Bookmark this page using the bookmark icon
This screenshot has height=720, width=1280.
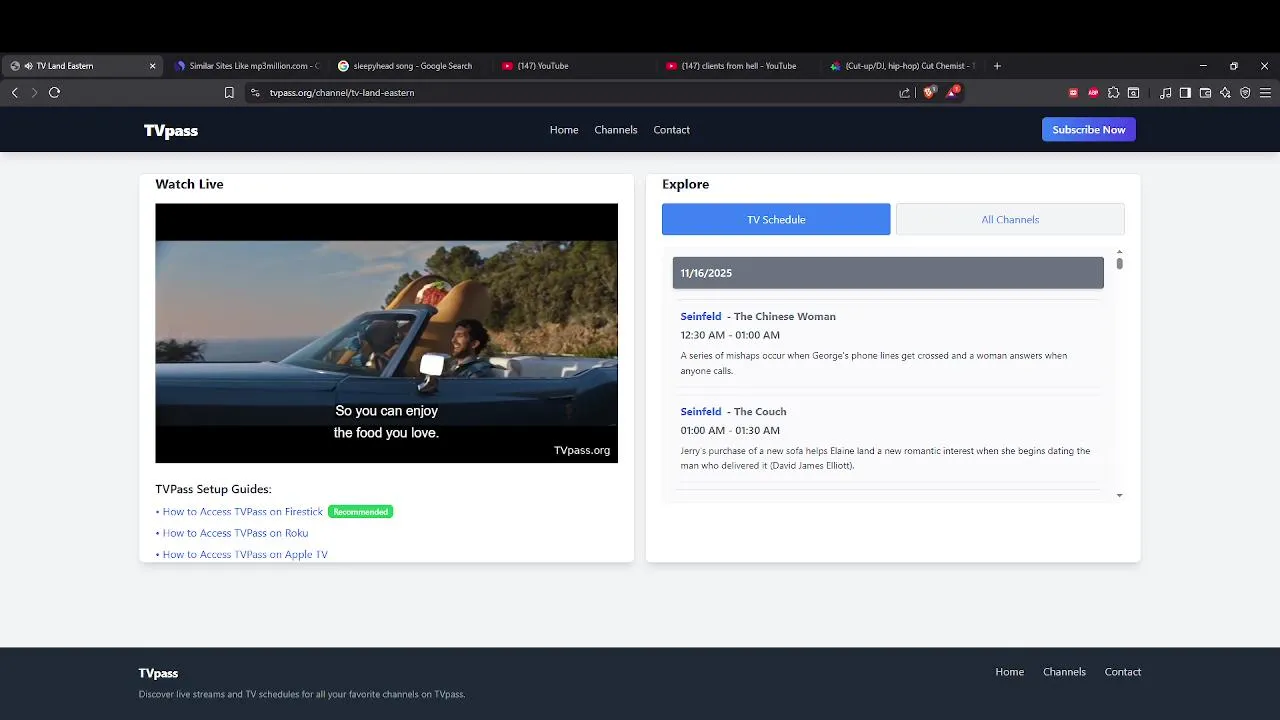tap(229, 92)
